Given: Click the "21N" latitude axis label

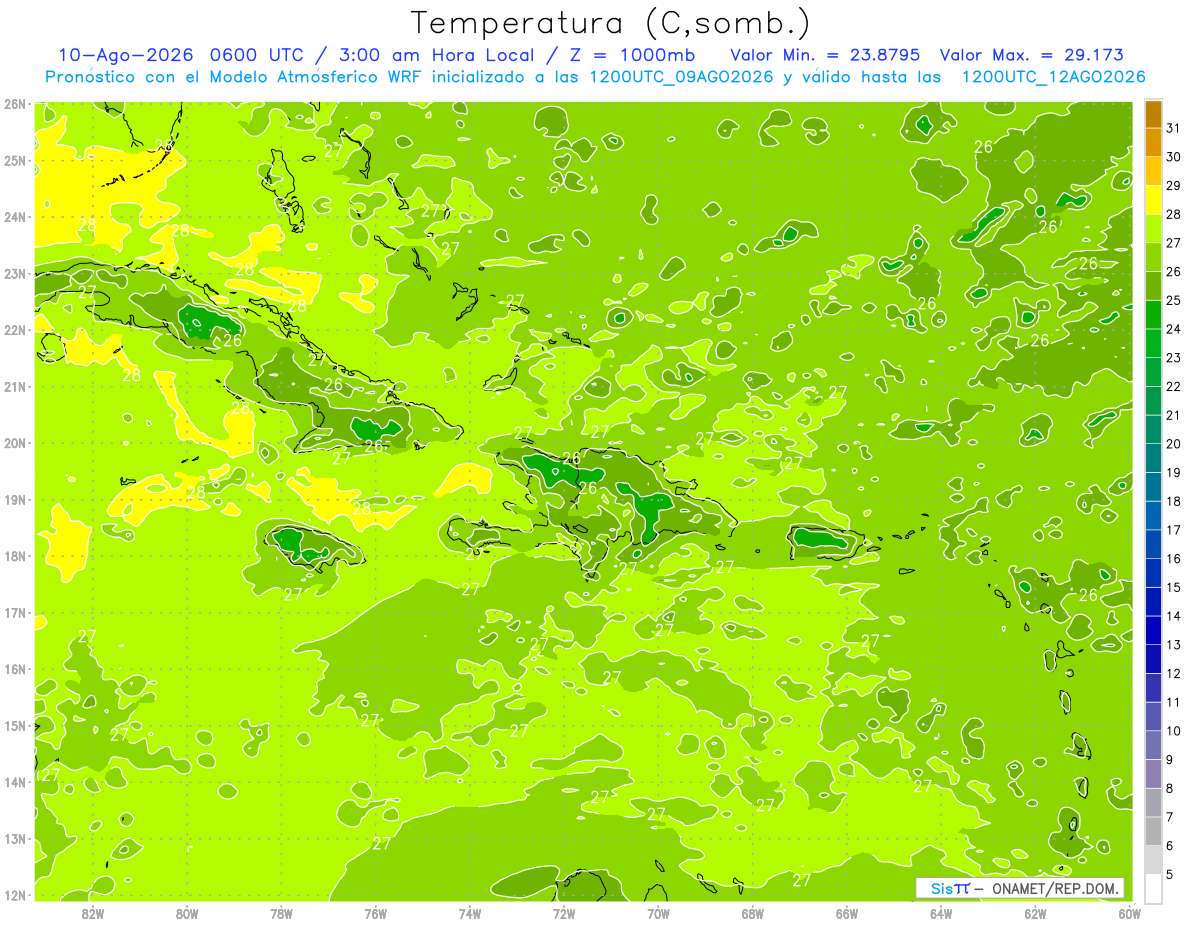Looking at the screenshot, I should click(x=15, y=387).
